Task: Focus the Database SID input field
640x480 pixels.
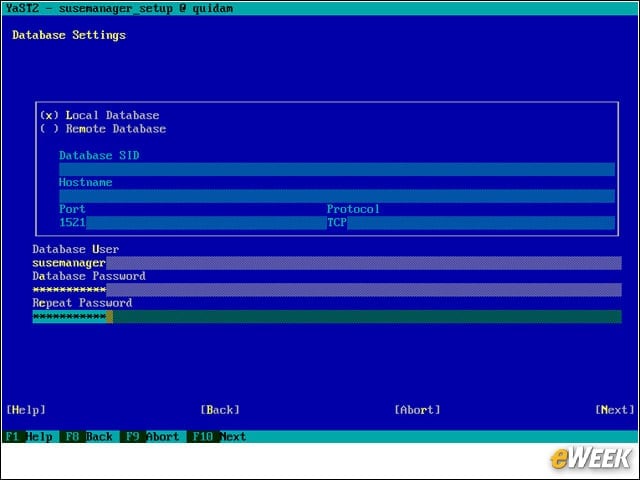Action: [337, 169]
